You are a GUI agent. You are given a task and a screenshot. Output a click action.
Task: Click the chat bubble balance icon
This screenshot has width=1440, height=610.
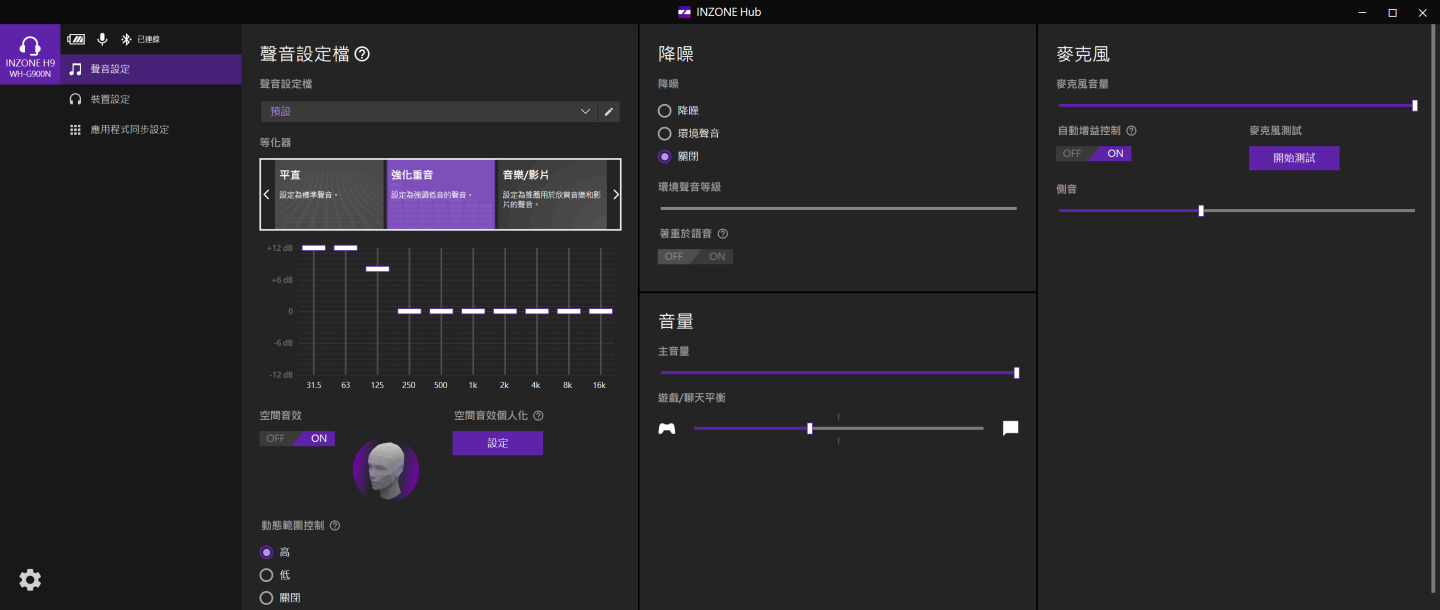tap(1010, 428)
